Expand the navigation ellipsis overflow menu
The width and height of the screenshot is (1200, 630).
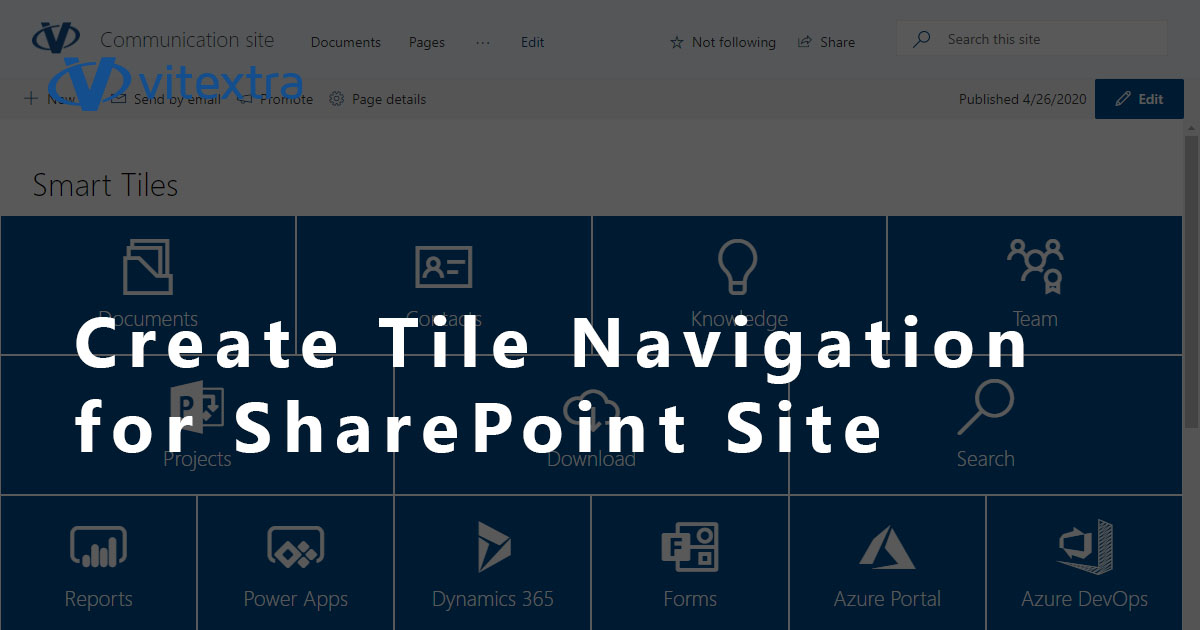tap(483, 42)
